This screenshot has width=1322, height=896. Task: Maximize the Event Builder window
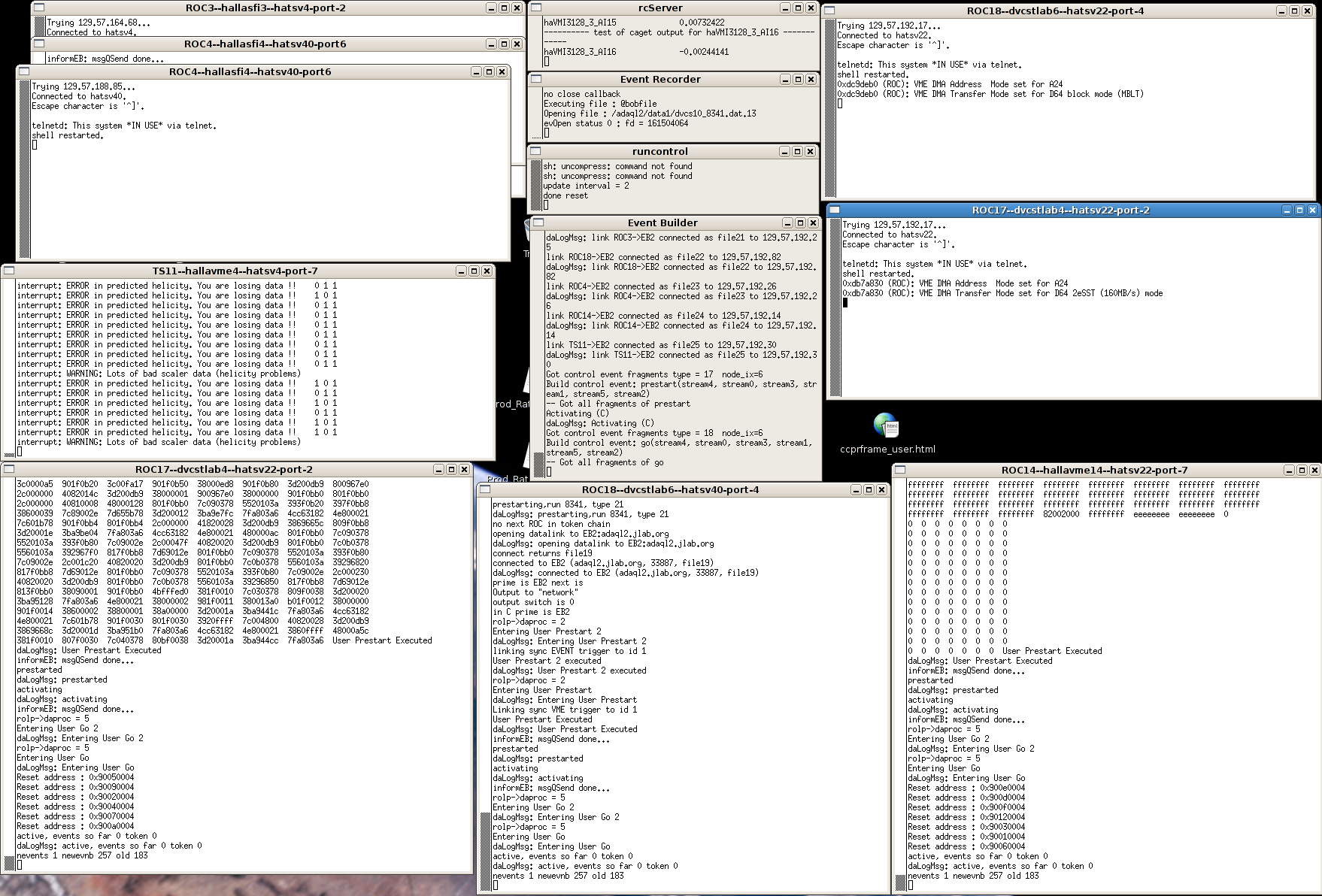801,223
